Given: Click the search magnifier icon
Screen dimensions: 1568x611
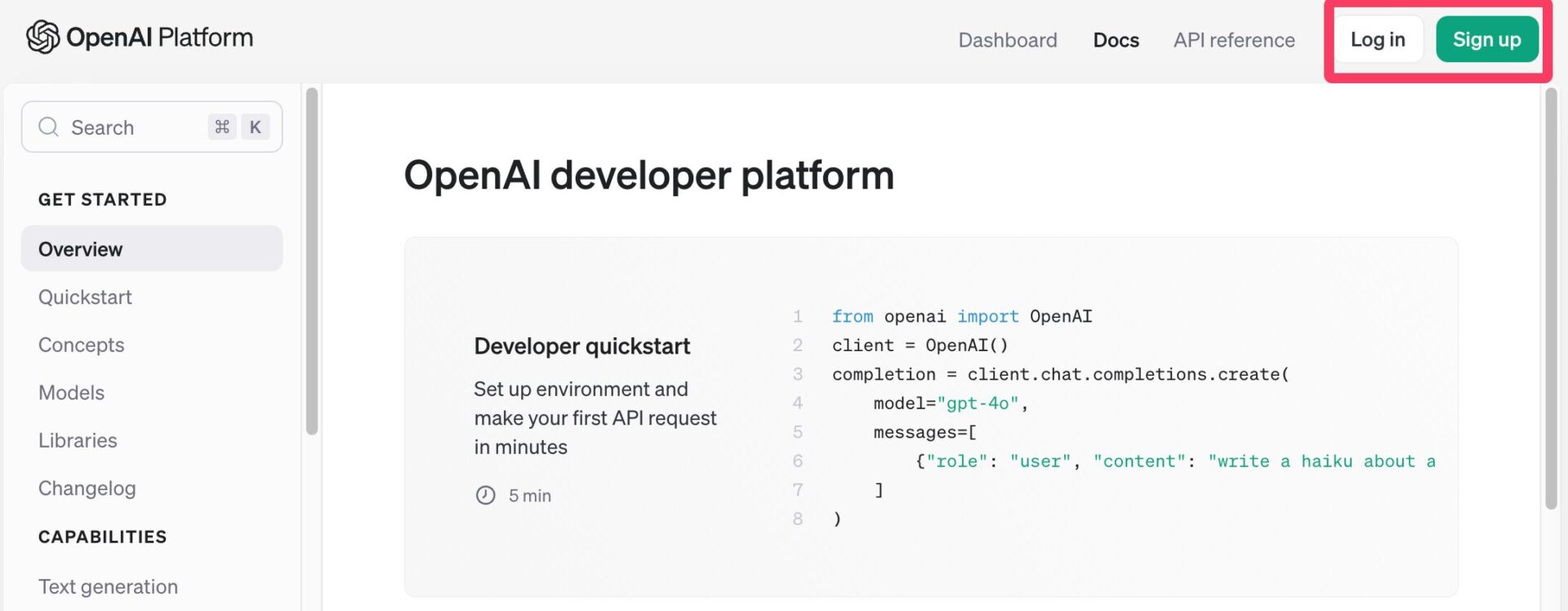Looking at the screenshot, I should pyautogui.click(x=49, y=127).
